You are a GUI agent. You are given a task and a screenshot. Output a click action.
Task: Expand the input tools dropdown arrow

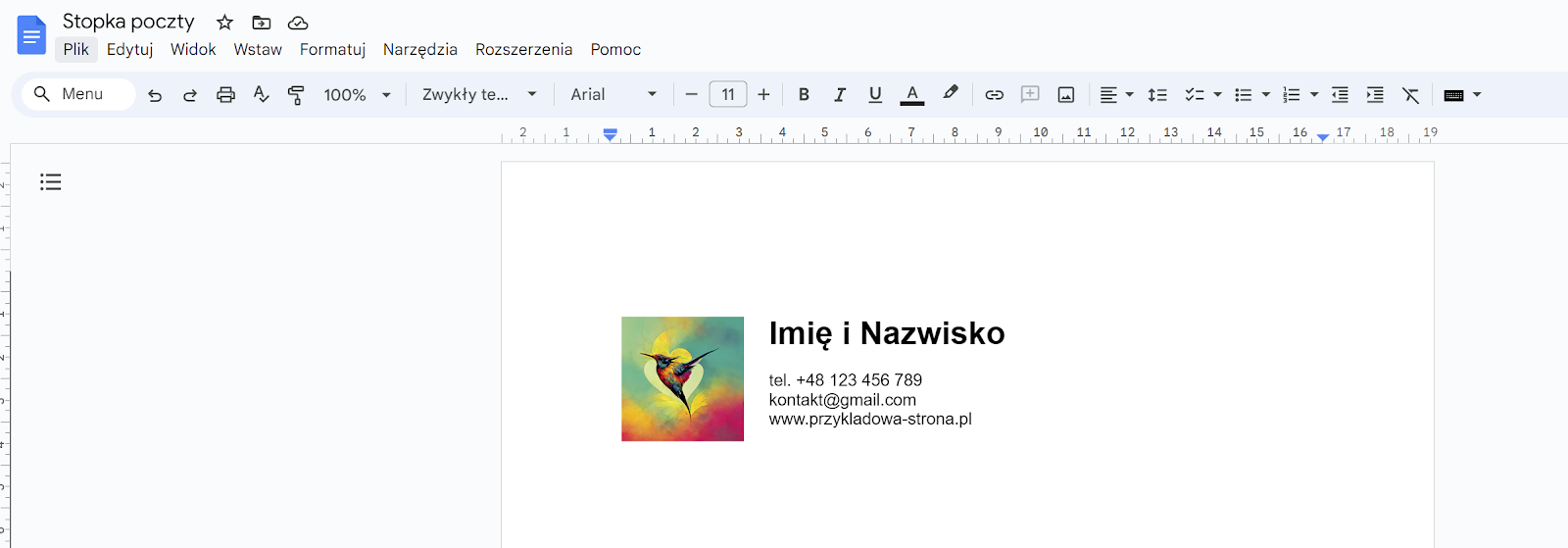(x=1477, y=95)
